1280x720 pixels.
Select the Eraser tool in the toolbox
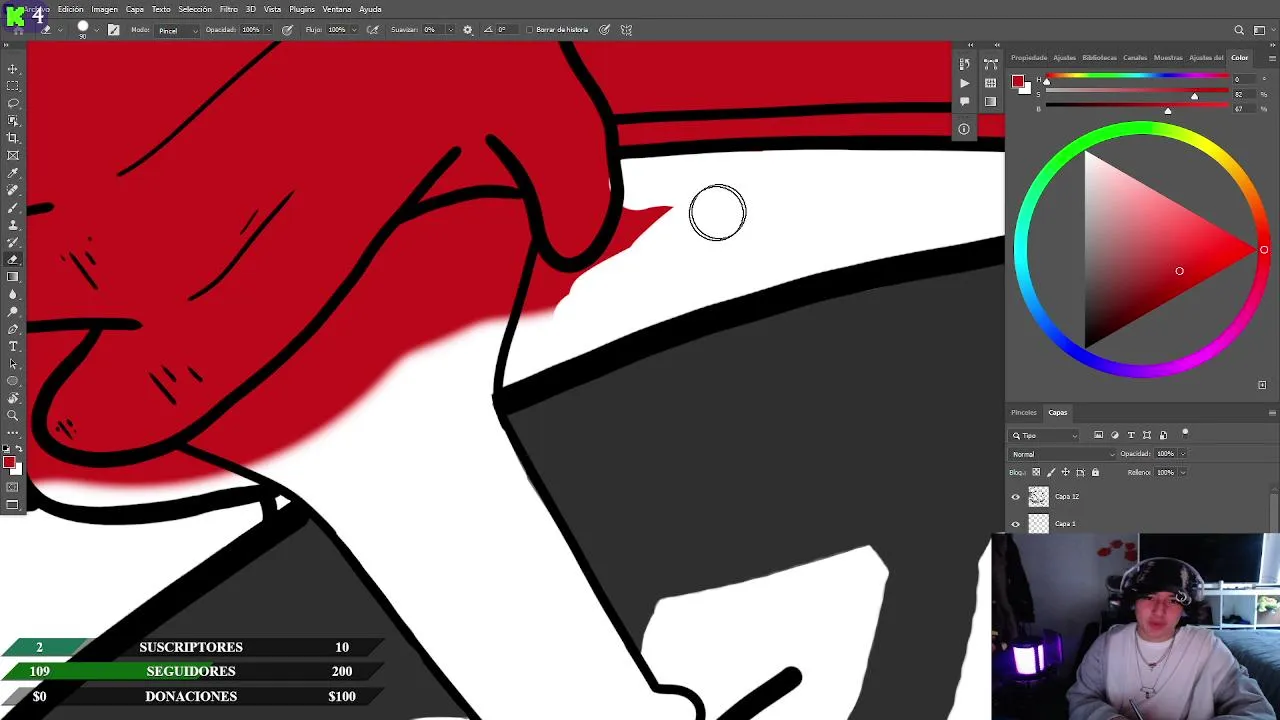coord(13,259)
